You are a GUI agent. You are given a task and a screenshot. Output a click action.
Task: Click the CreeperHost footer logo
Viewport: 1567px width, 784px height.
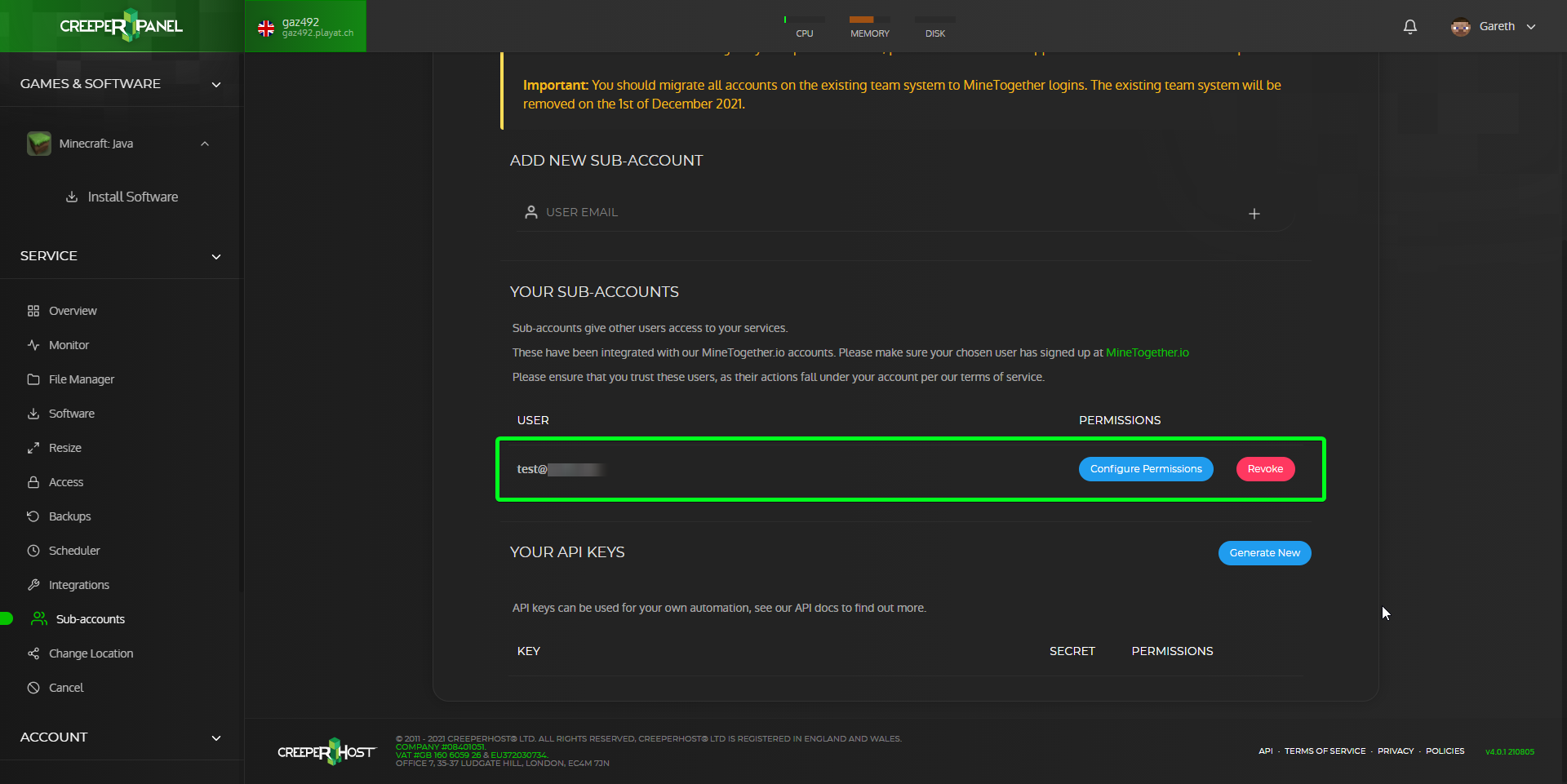pyautogui.click(x=326, y=751)
